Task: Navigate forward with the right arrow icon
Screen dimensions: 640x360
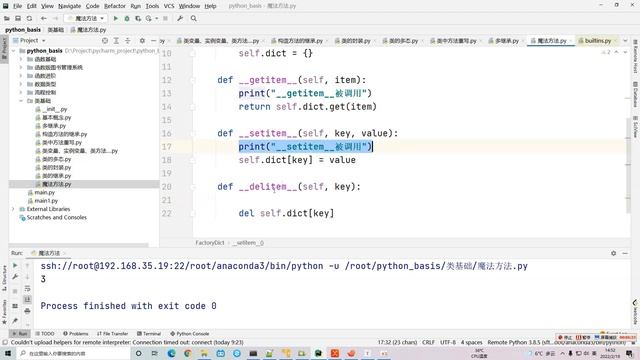Action: pyautogui.click(x=56, y=18)
